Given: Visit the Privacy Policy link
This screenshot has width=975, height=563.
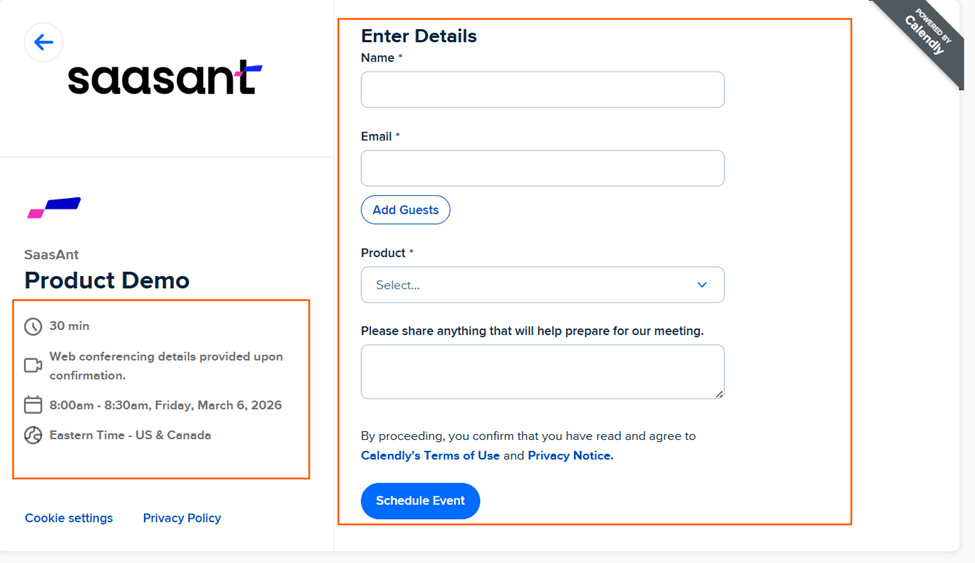Looking at the screenshot, I should pyautogui.click(x=182, y=518).
